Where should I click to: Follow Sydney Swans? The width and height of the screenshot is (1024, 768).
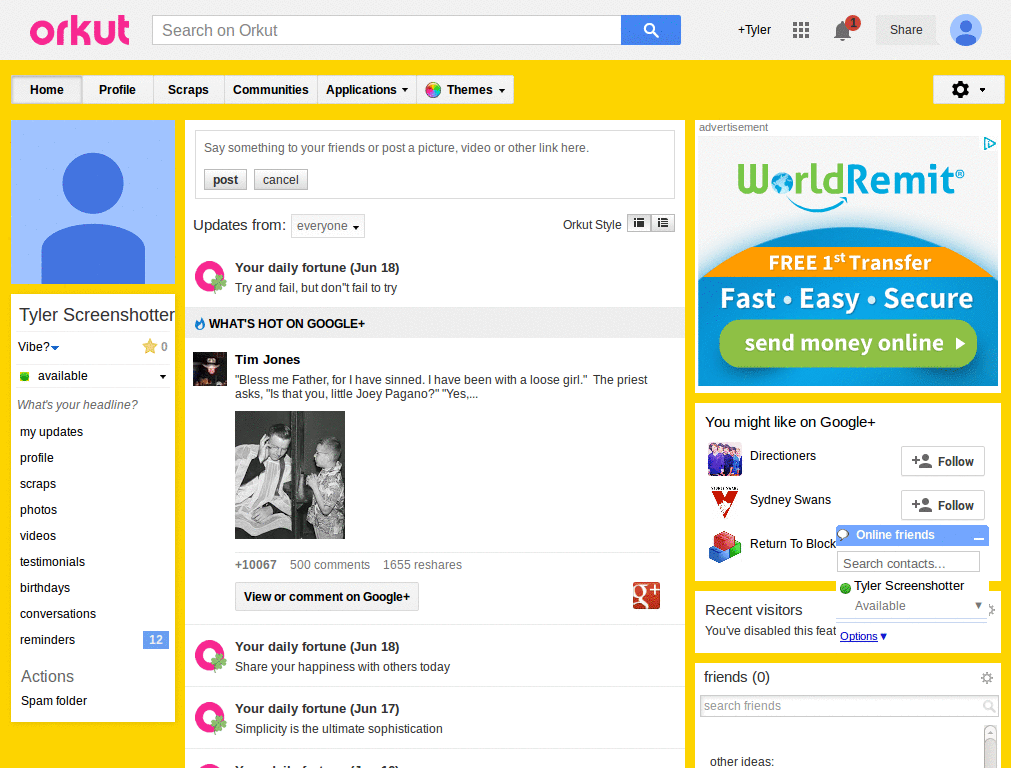point(942,505)
